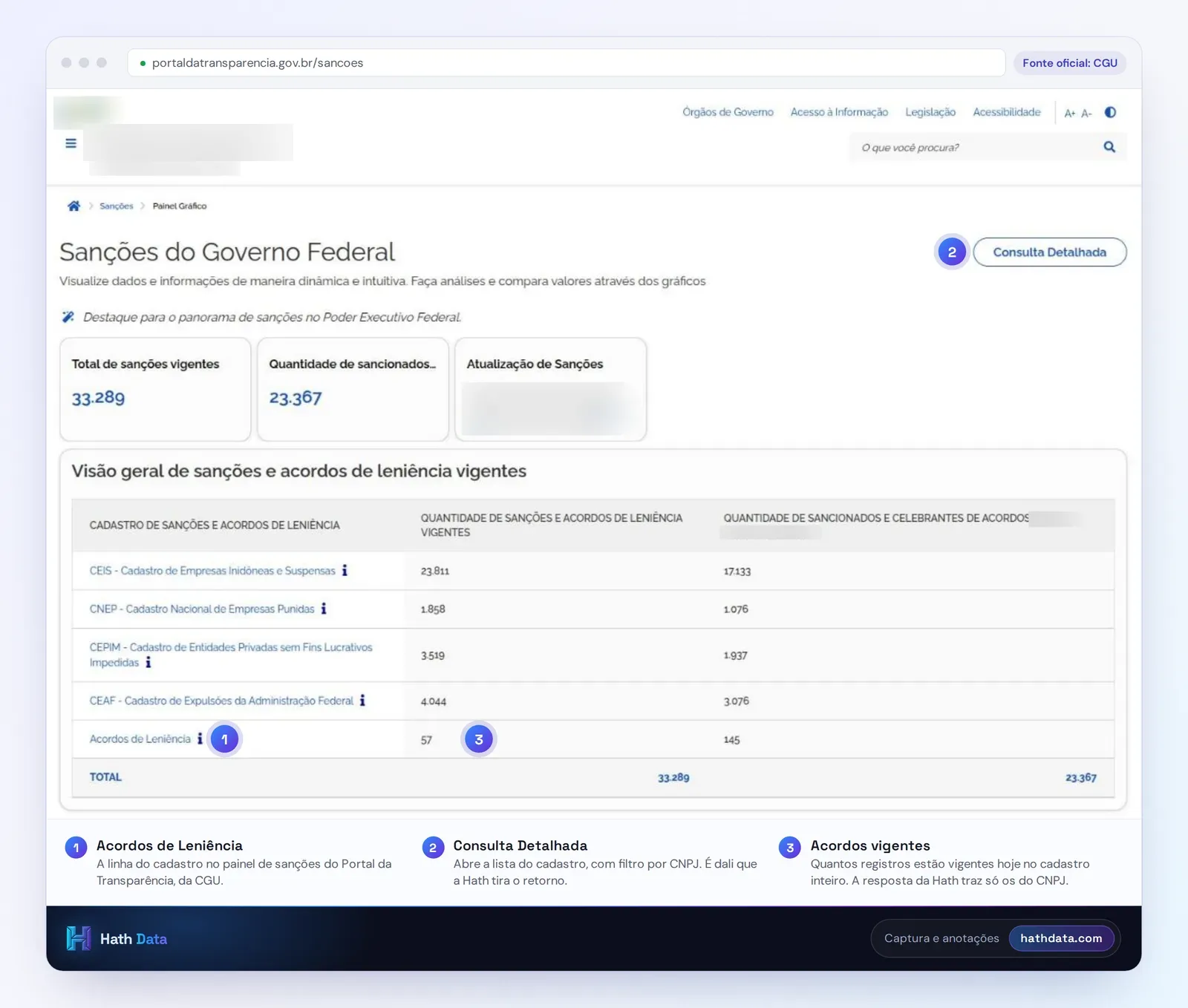Click the home breadcrumb icon
Screen dimensions: 1188x1008
74,206
